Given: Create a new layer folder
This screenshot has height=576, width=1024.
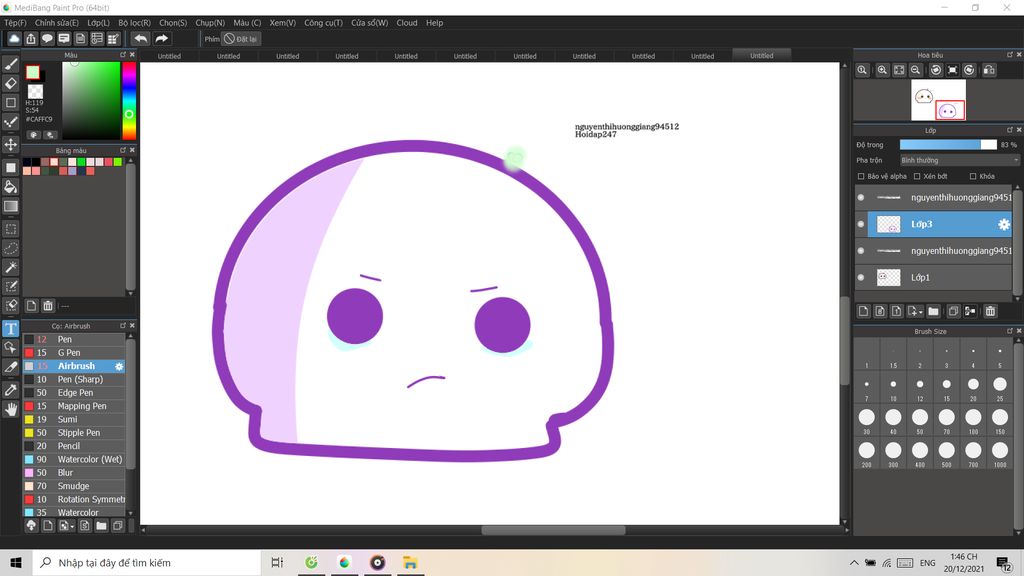Looking at the screenshot, I should click(x=933, y=312).
